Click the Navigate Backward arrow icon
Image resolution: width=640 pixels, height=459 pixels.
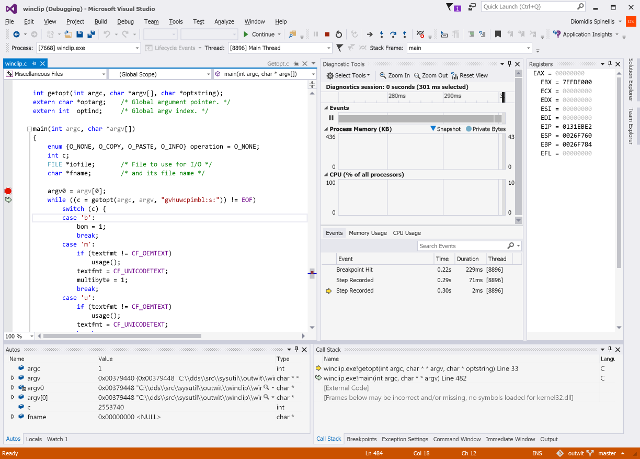(x=16, y=35)
